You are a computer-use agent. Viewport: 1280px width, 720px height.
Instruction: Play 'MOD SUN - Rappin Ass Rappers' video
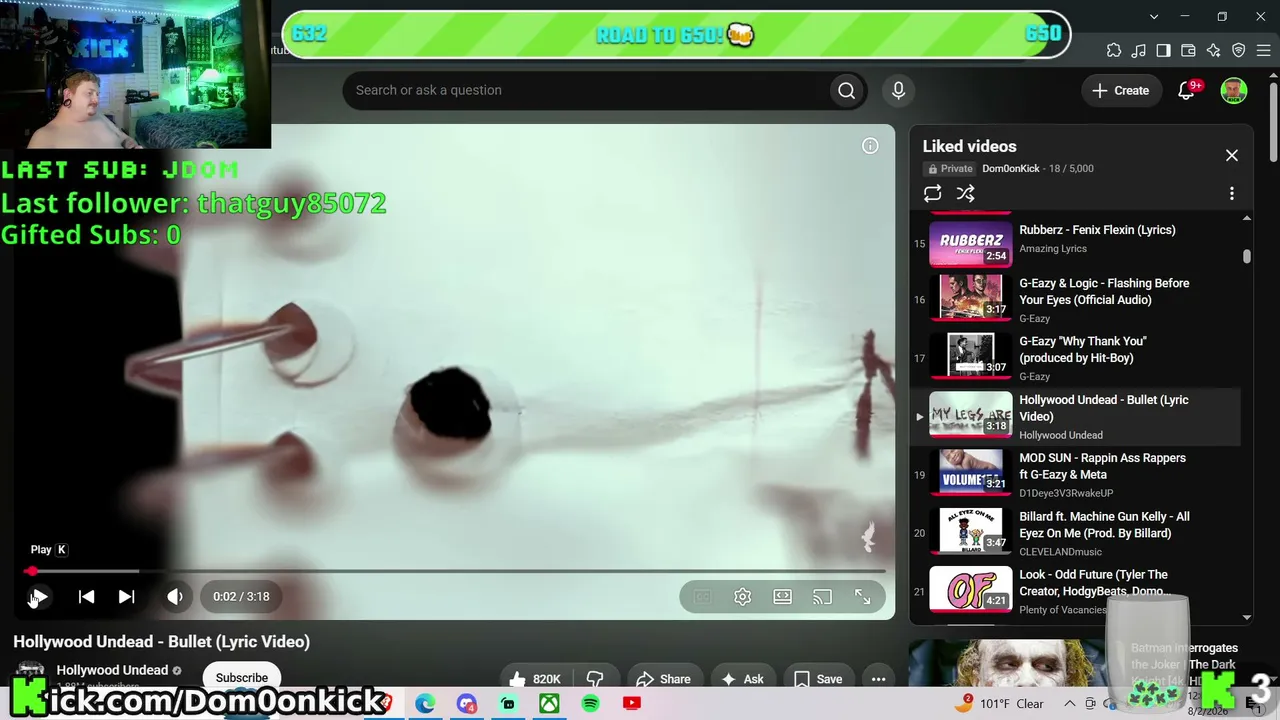pos(1102,466)
